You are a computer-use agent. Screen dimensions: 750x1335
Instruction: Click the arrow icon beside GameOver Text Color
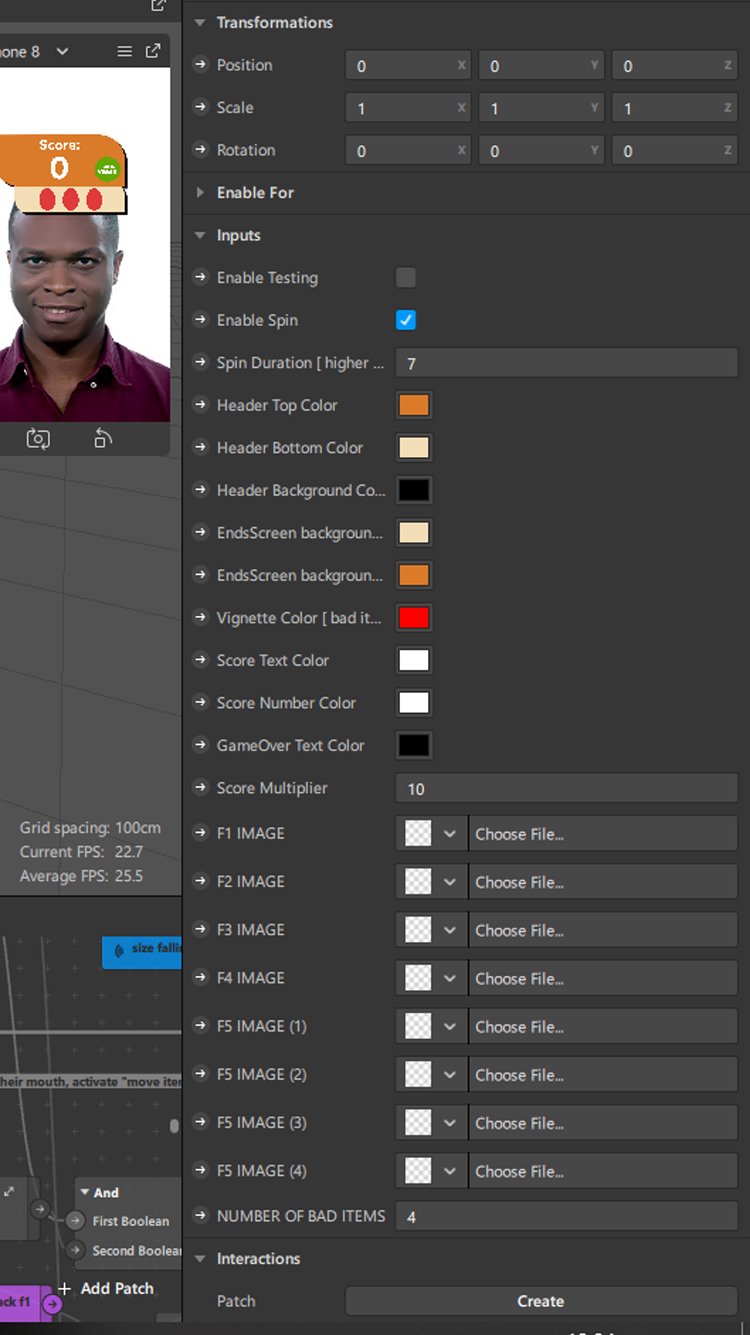click(x=202, y=745)
